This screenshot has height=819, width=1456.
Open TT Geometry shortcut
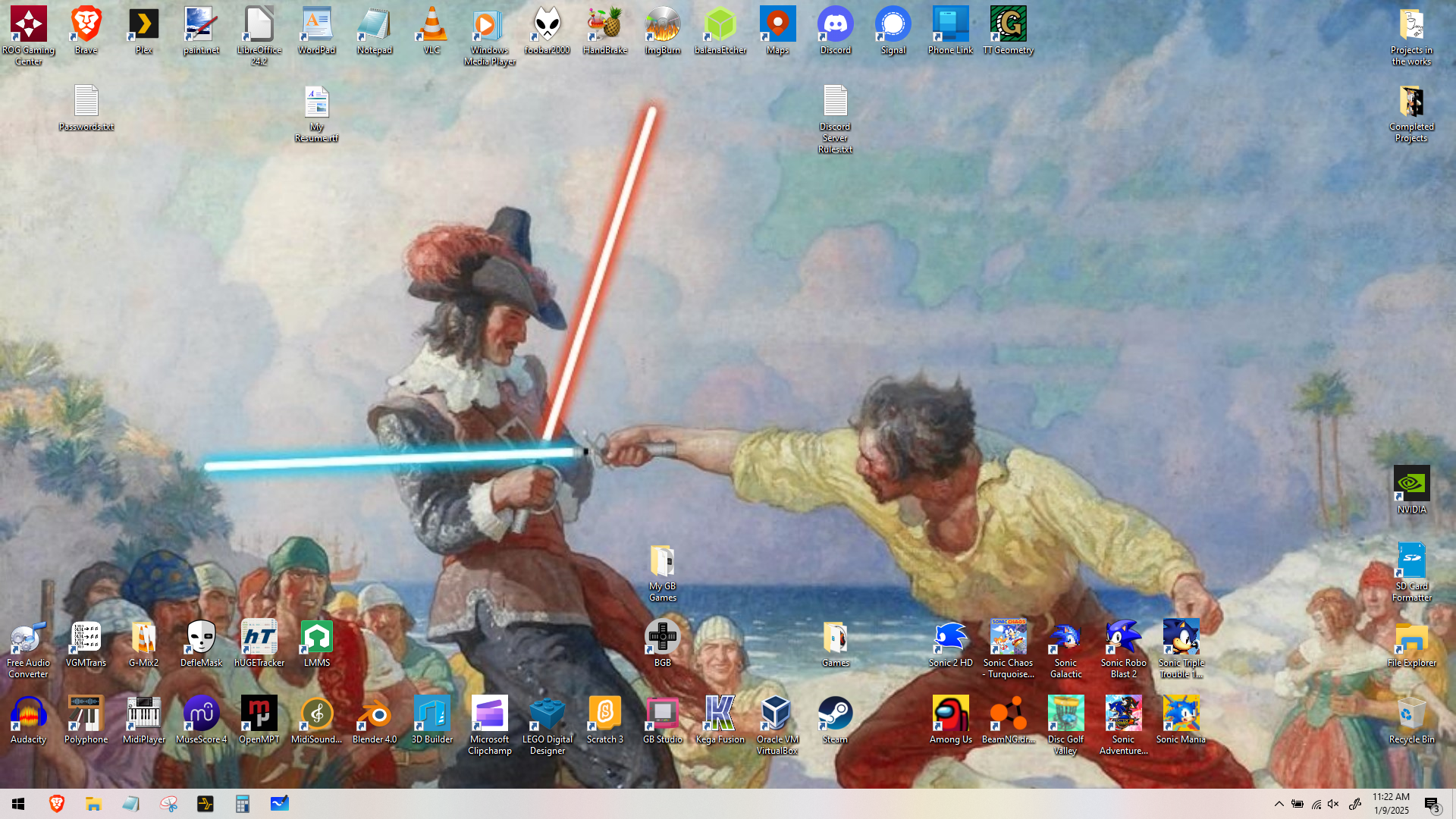pos(1008,30)
